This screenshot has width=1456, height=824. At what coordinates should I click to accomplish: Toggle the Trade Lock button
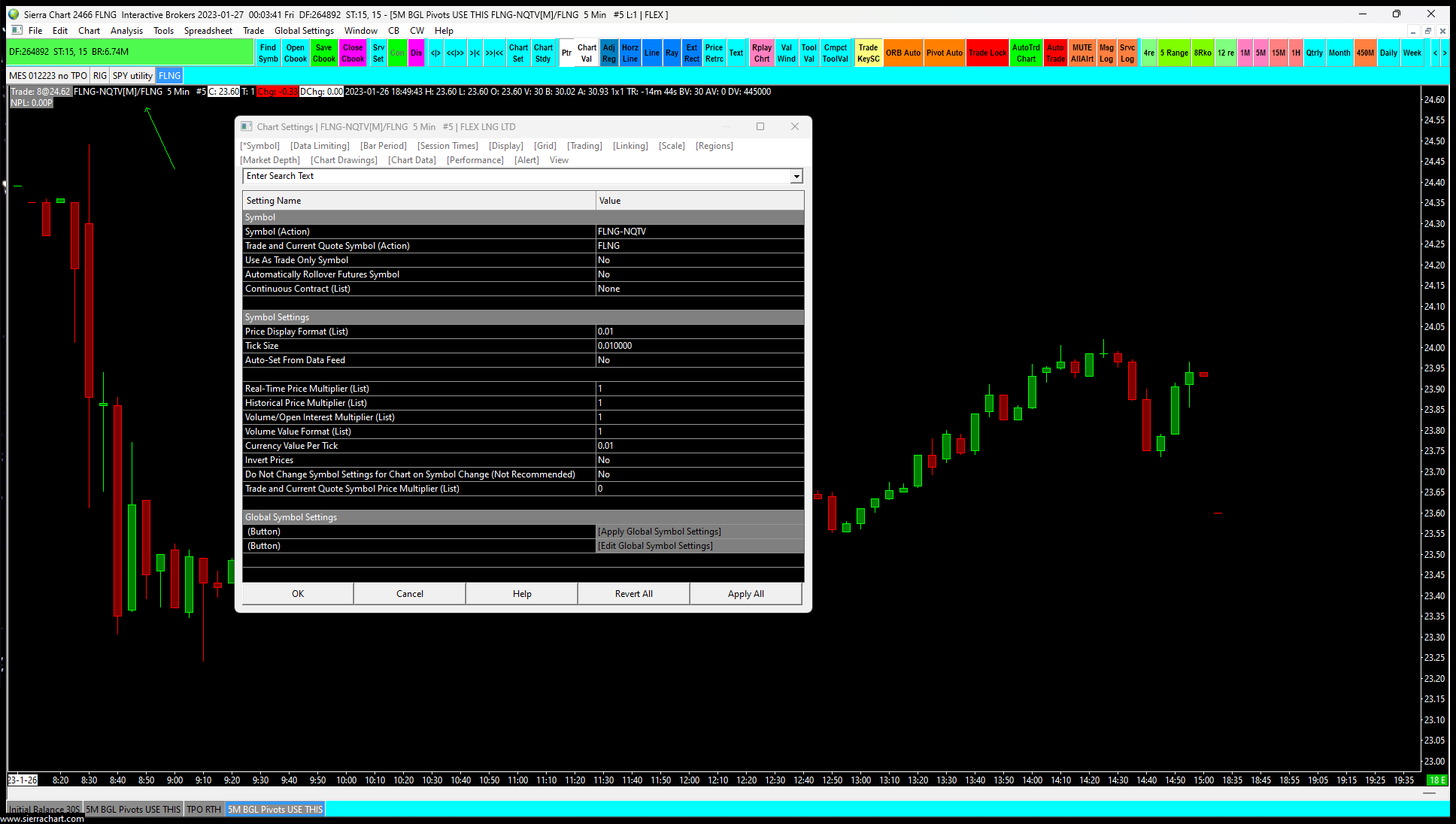click(x=987, y=53)
